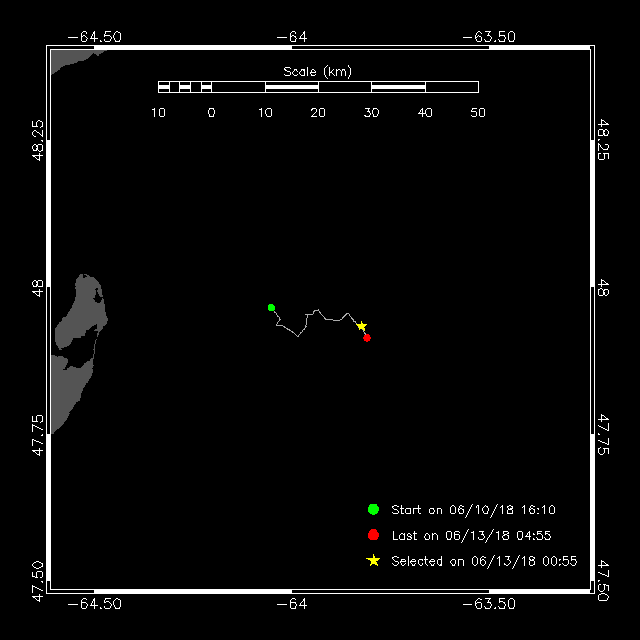The width and height of the screenshot is (640, 640).
Task: Click the gray drift track line
Action: pyautogui.click(x=318, y=322)
